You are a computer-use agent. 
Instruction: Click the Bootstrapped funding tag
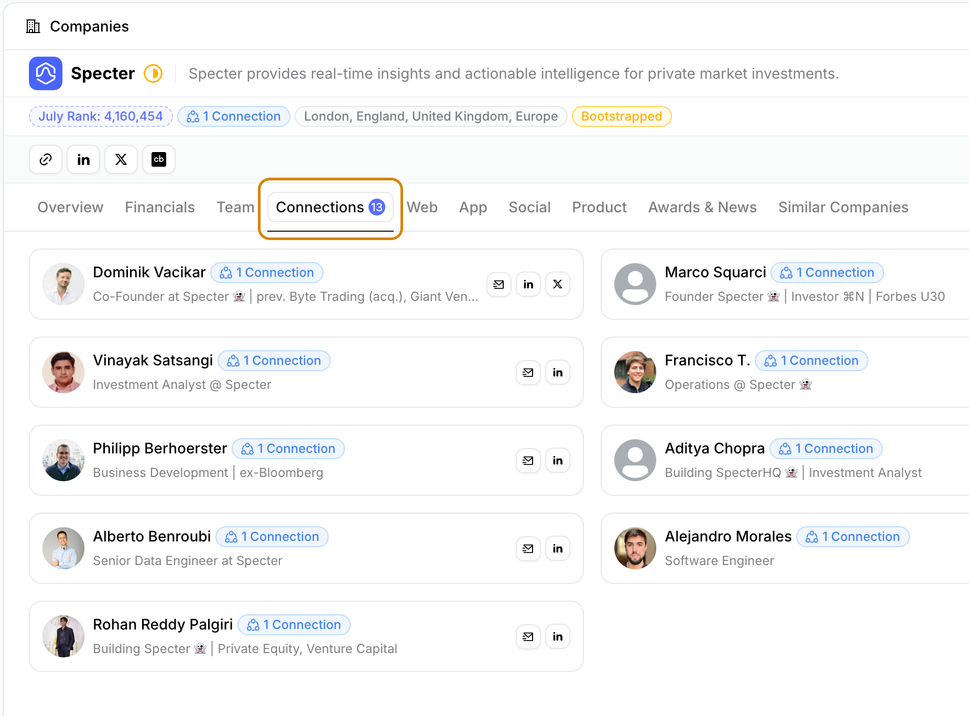tap(621, 116)
